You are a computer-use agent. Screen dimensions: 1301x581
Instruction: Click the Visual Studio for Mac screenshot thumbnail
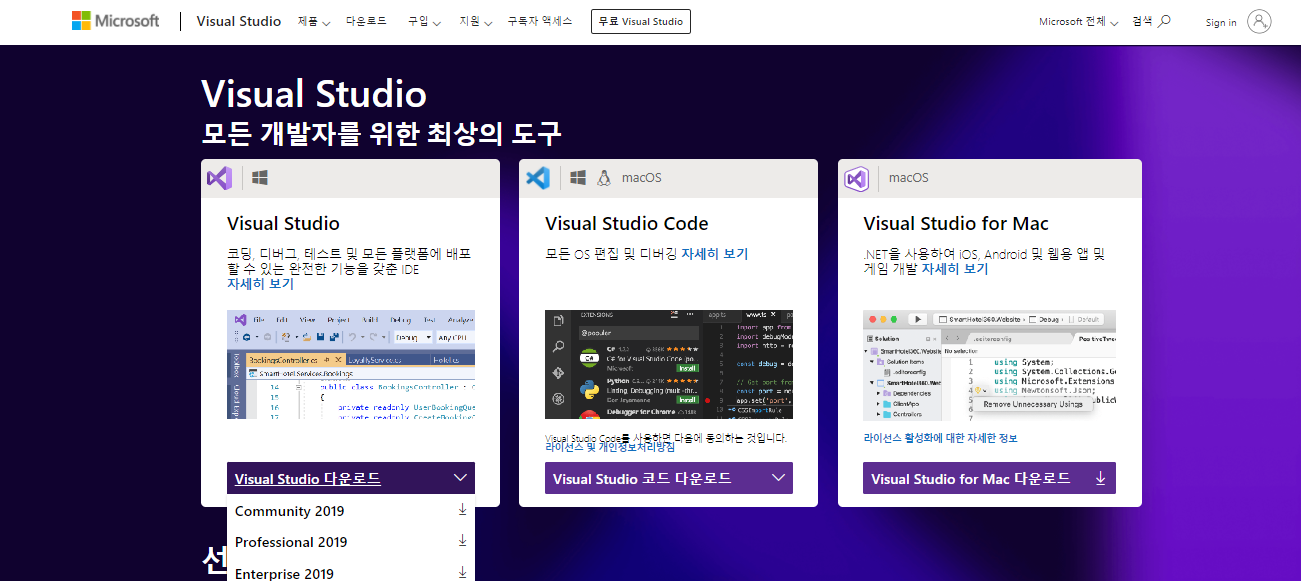(989, 365)
